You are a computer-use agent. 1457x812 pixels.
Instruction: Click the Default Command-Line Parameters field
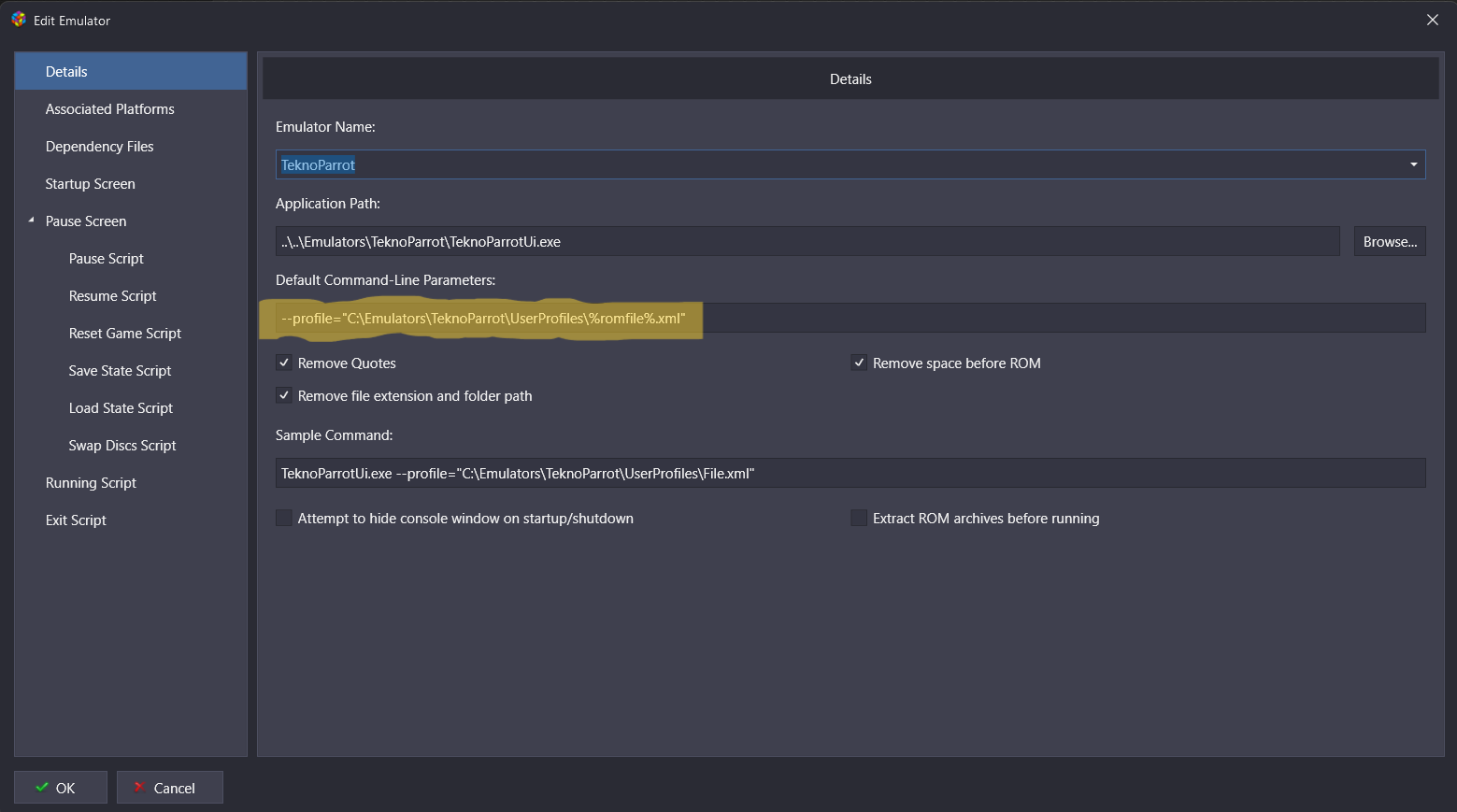click(850, 318)
